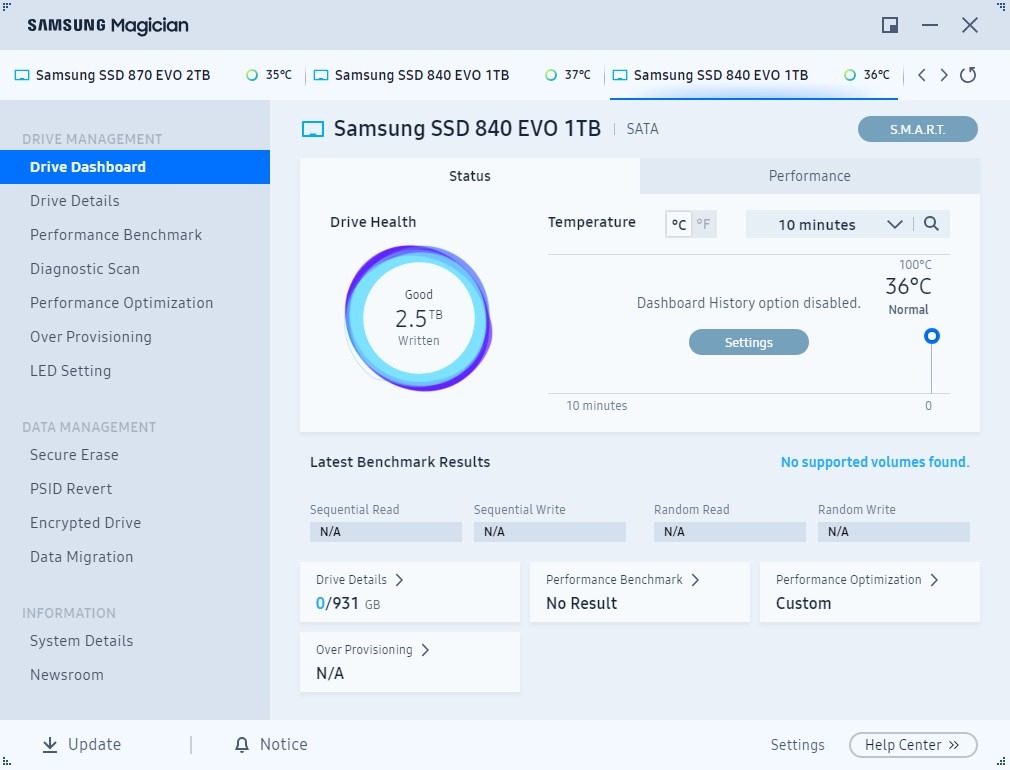Click the S.M.A.R.T. button

(x=917, y=130)
